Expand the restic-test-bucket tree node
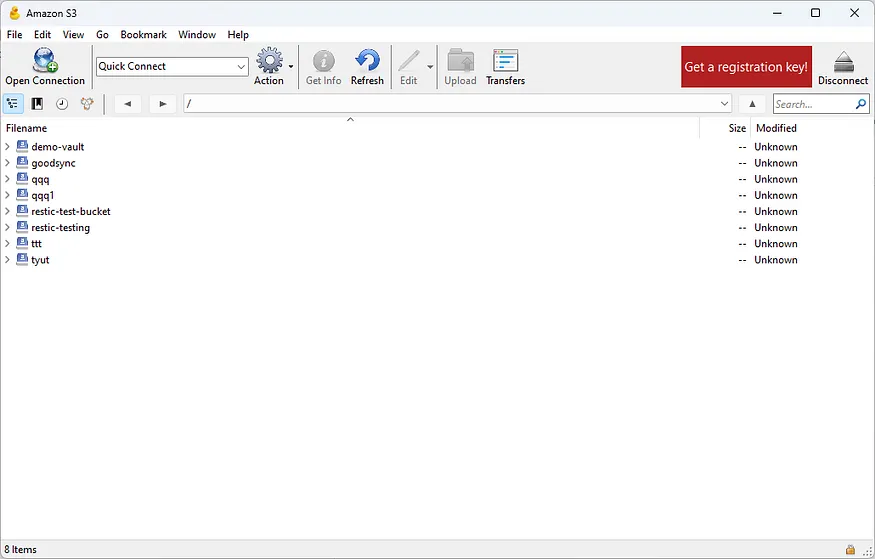The width and height of the screenshot is (875, 559). pos(8,212)
